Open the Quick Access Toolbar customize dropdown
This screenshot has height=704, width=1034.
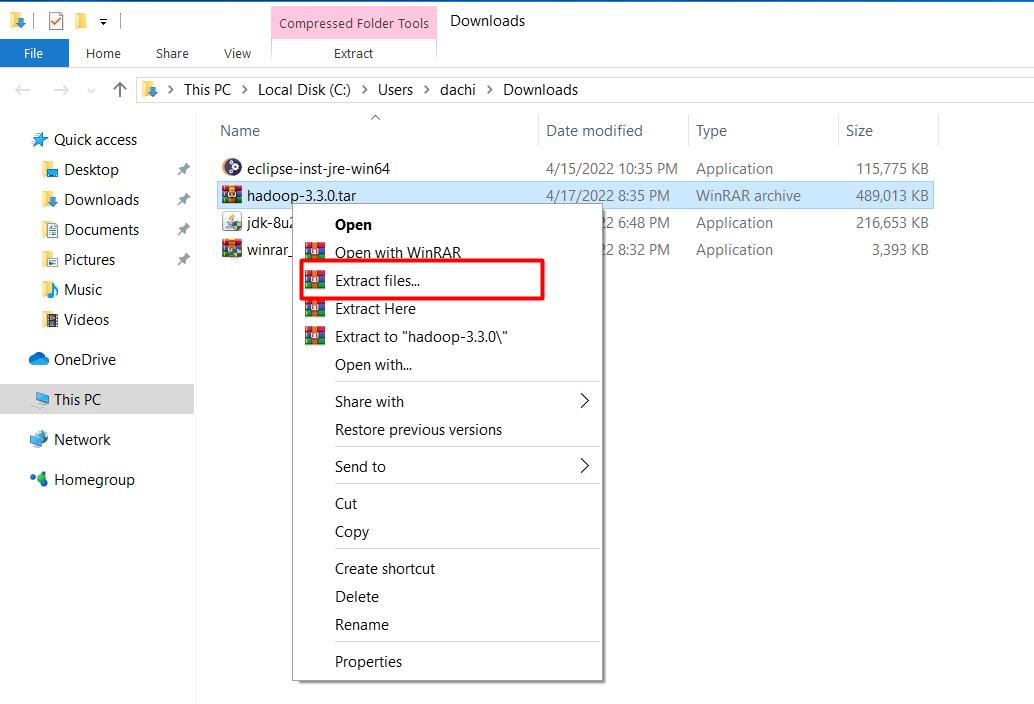[x=103, y=21]
